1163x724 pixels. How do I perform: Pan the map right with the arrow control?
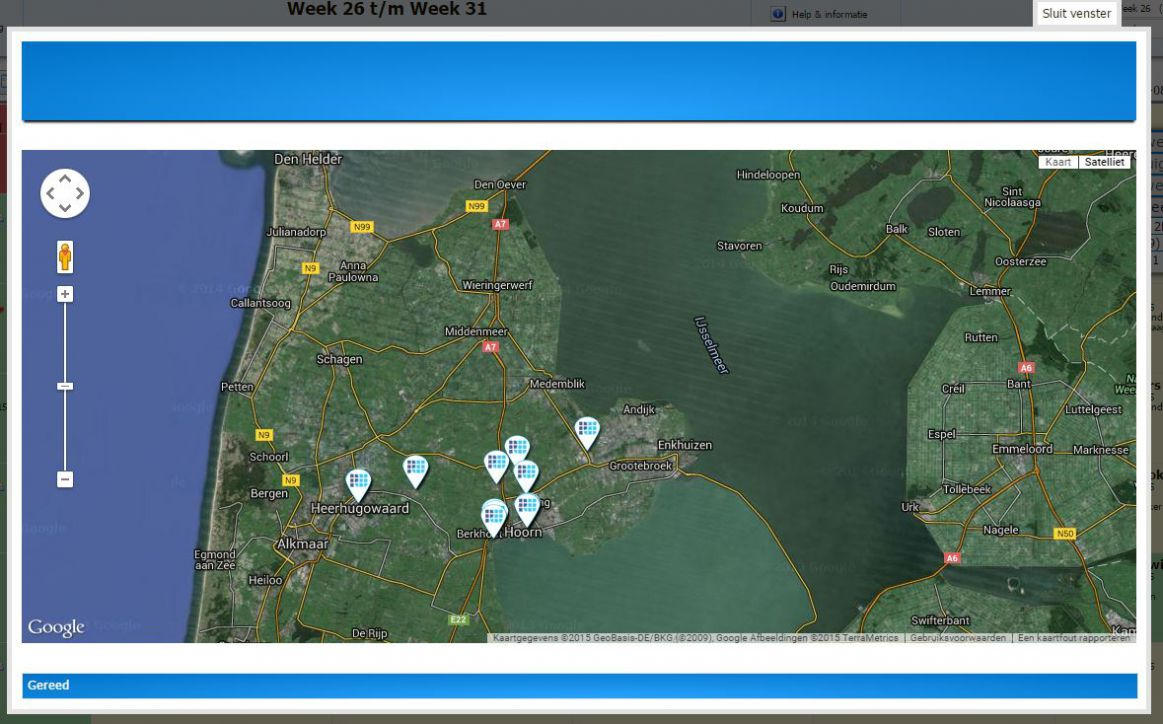79,194
